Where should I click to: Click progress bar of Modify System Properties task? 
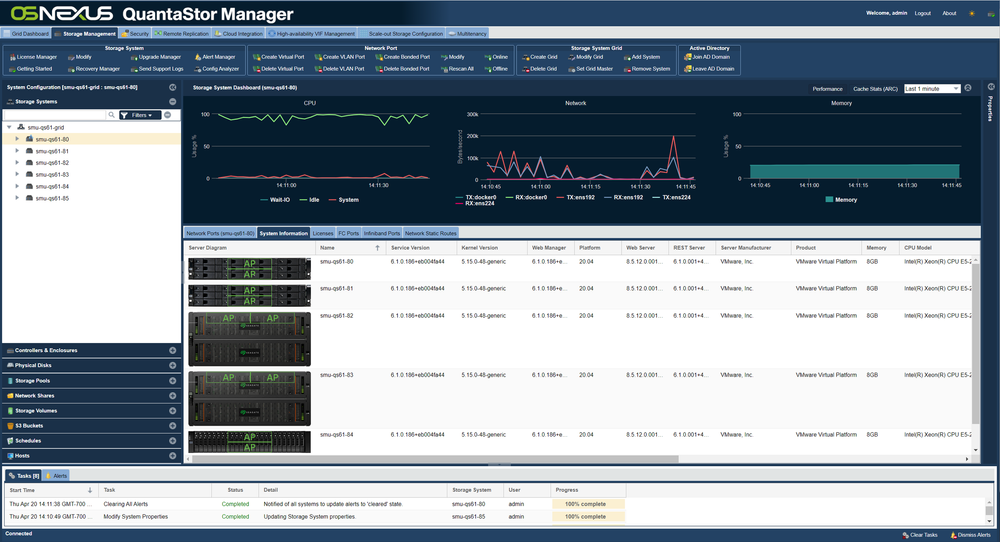tap(588, 516)
